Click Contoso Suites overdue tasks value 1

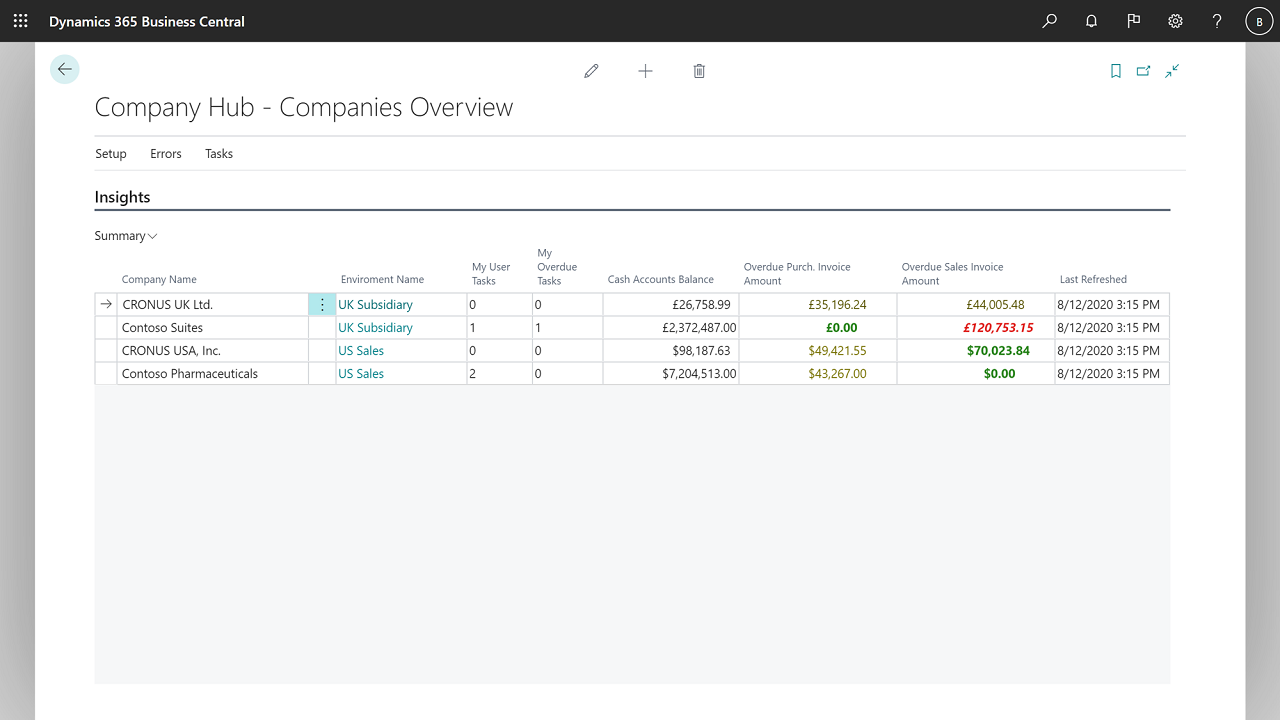tap(538, 328)
